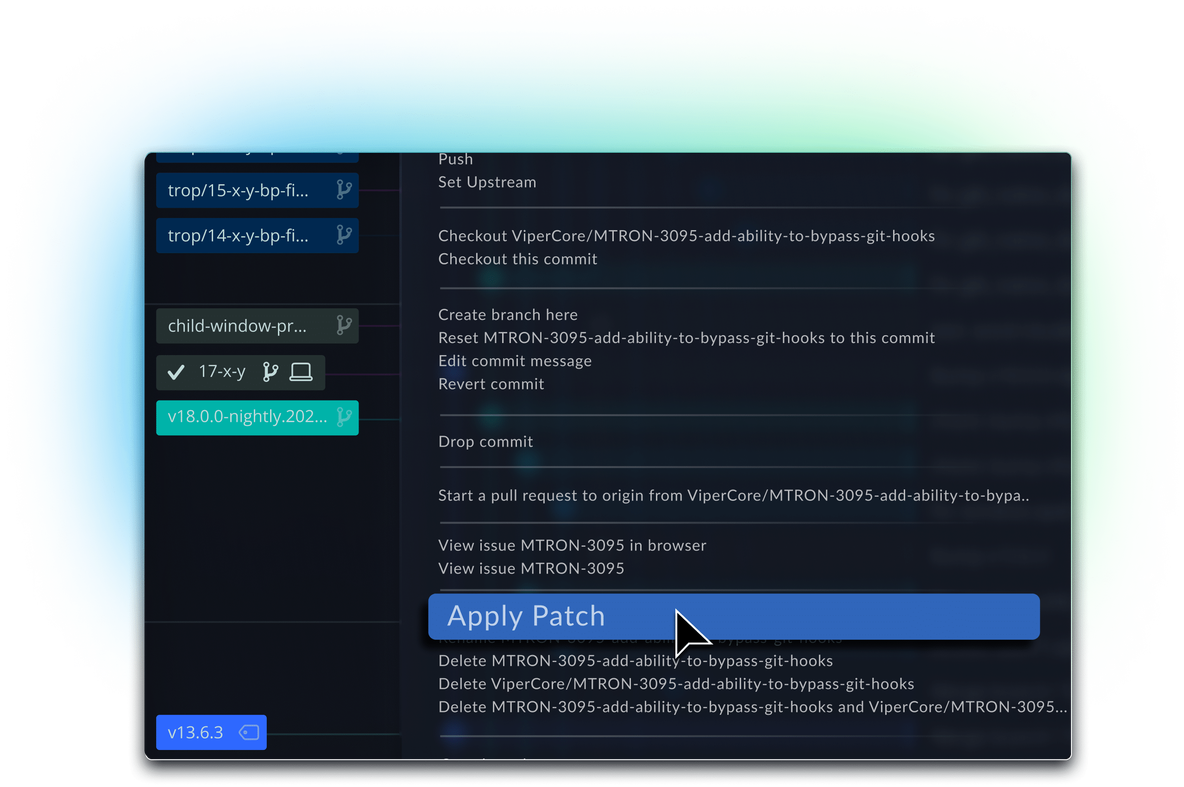Select child-window-pr... branch label
This screenshot has height=787, width=1184.
257,326
